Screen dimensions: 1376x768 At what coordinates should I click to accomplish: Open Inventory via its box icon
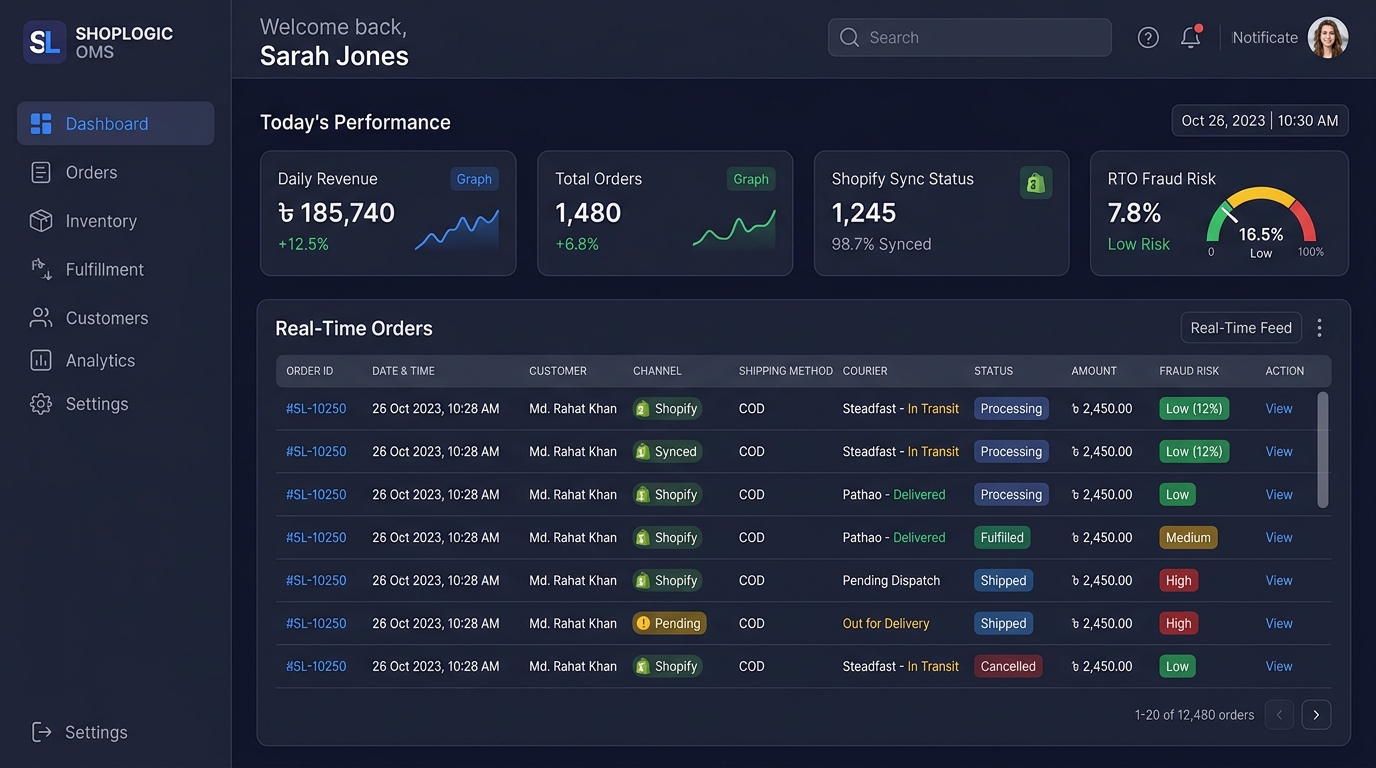[41, 221]
